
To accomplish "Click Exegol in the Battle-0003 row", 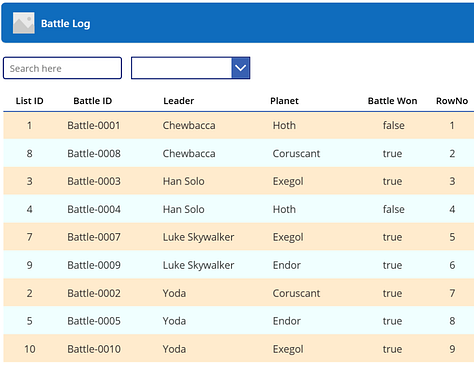I will 288,181.
